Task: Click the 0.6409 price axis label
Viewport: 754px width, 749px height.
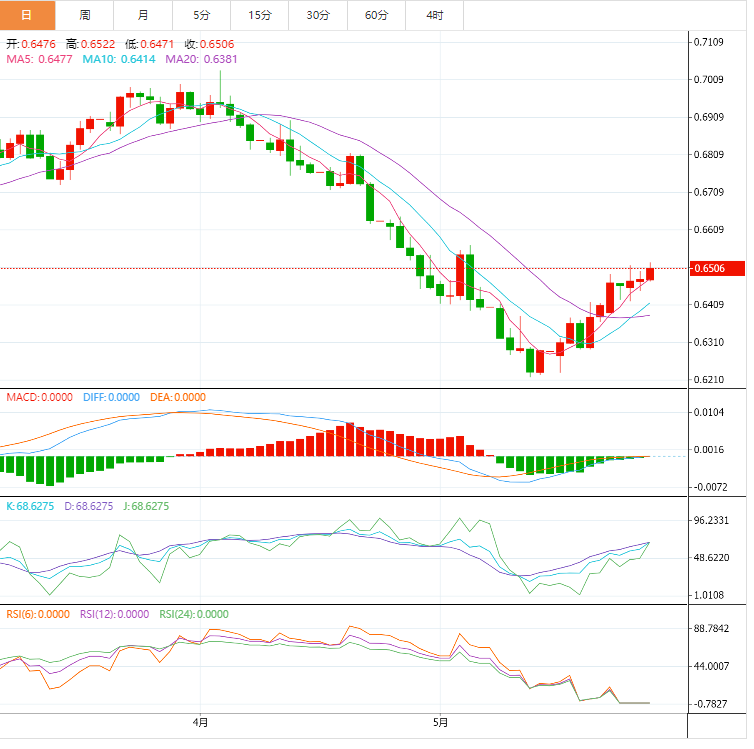Action: [709, 305]
